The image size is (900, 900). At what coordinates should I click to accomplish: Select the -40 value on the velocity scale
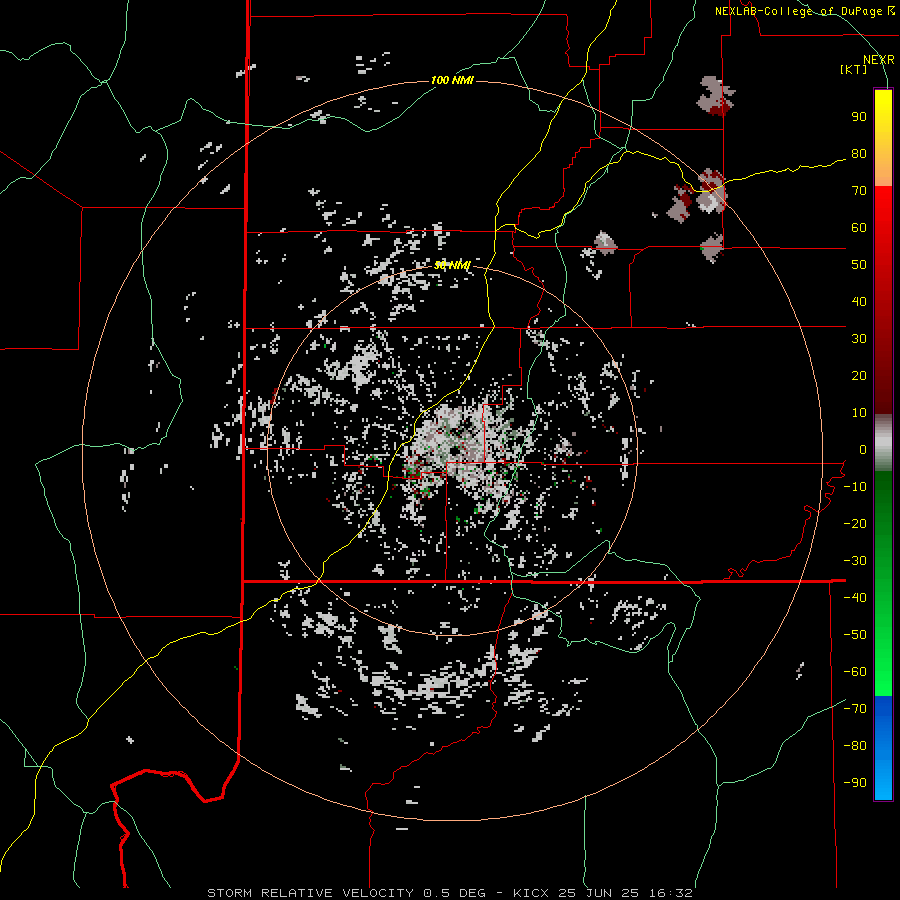click(x=855, y=598)
